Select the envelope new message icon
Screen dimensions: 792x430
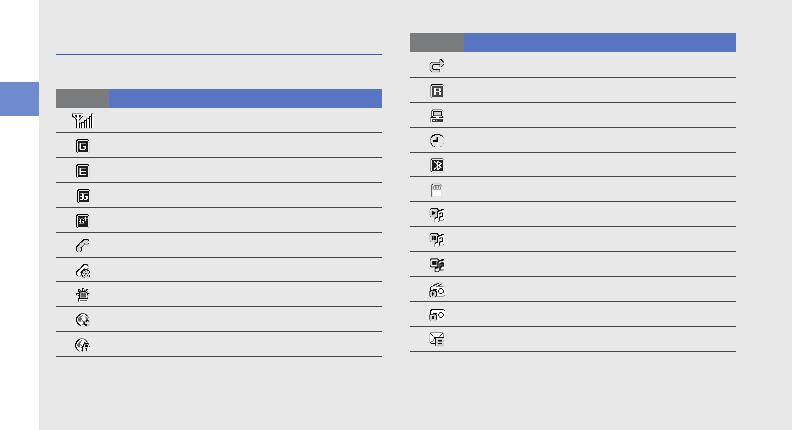pos(437,339)
